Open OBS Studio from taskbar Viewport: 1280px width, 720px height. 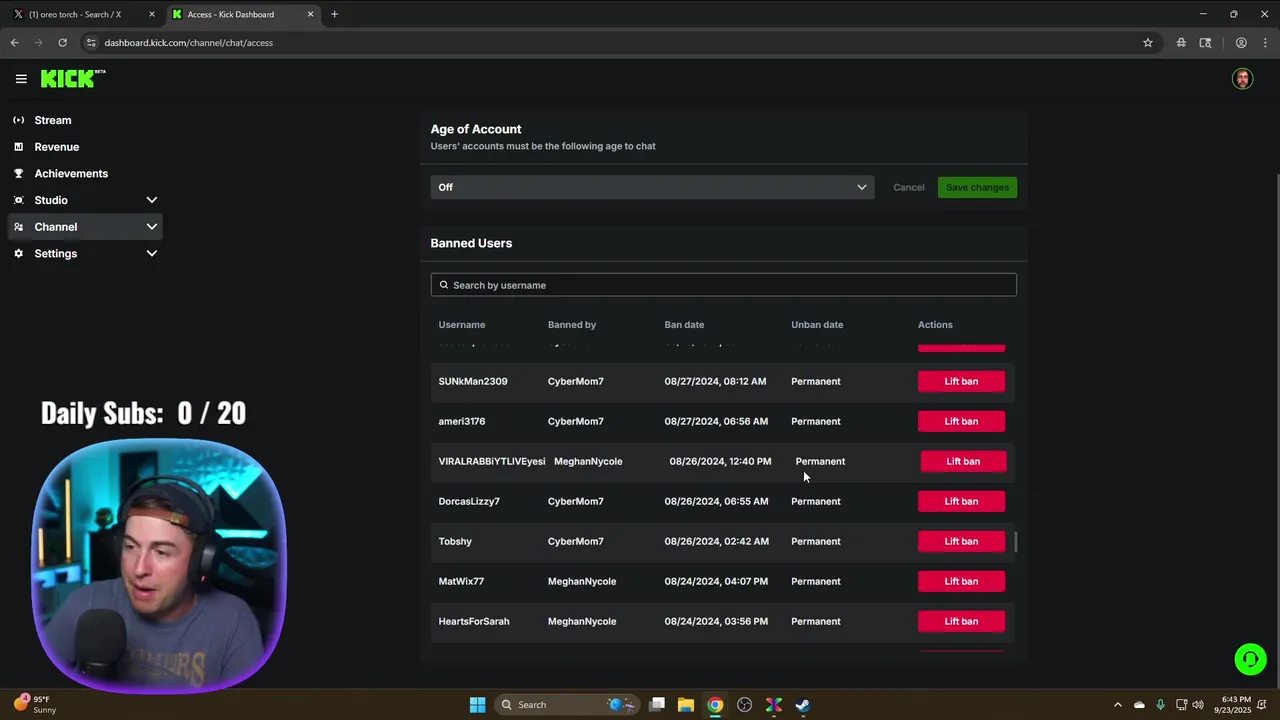coord(744,705)
